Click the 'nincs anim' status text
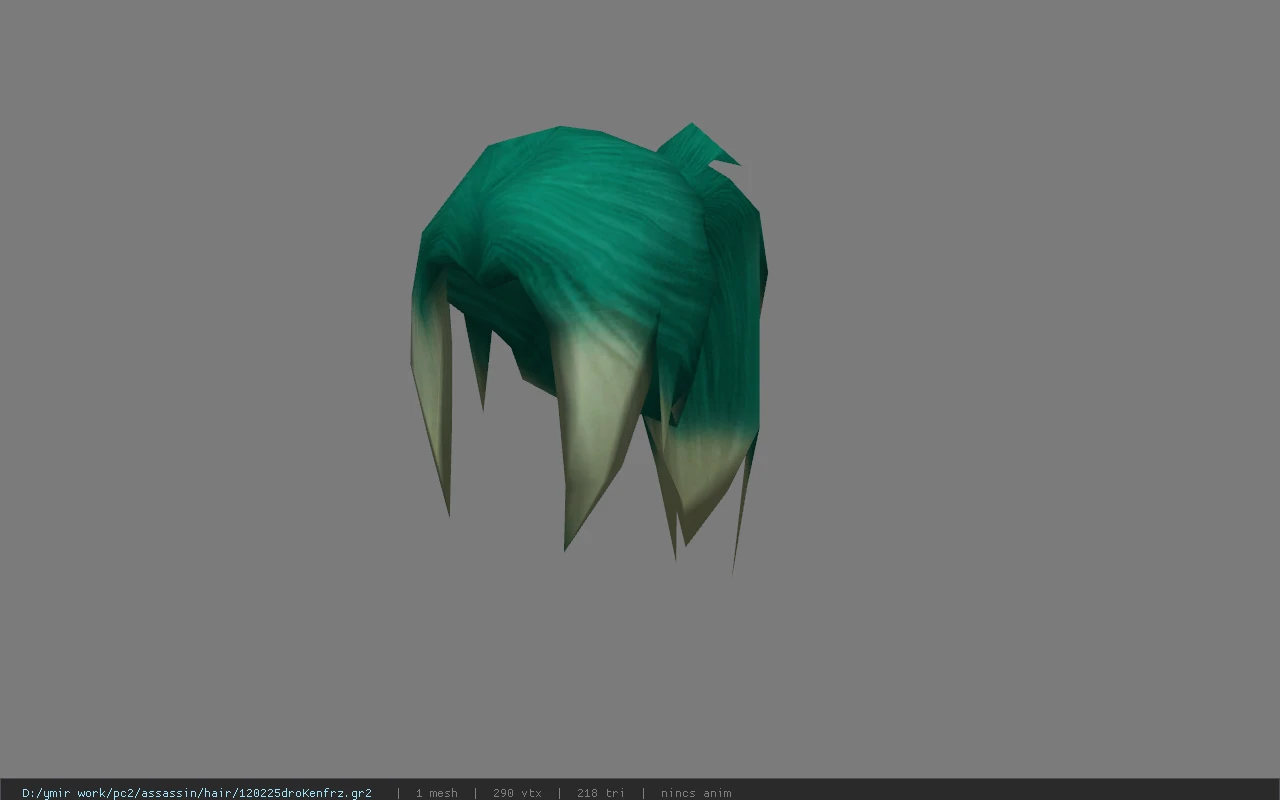Image resolution: width=1280 pixels, height=800 pixels. click(696, 793)
